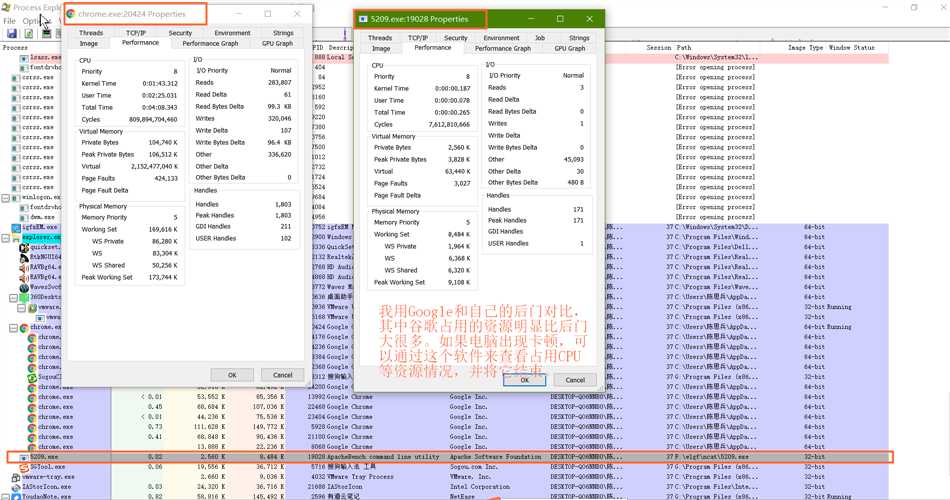Viewport: 950px width, 500px height.
Task: Open the Job tab in 5209.exe Properties
Action: 540,38
